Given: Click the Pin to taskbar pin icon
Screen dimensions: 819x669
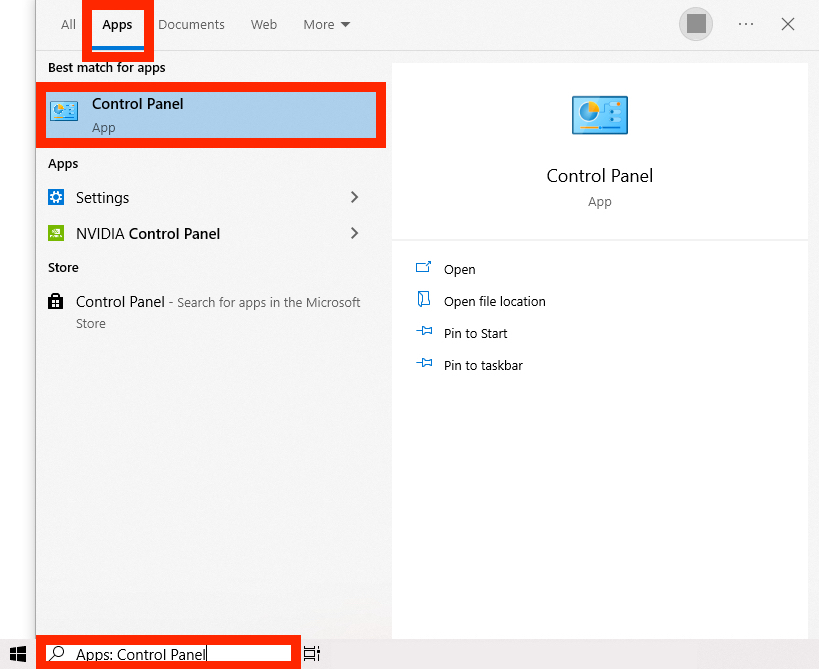Looking at the screenshot, I should pyautogui.click(x=424, y=362).
